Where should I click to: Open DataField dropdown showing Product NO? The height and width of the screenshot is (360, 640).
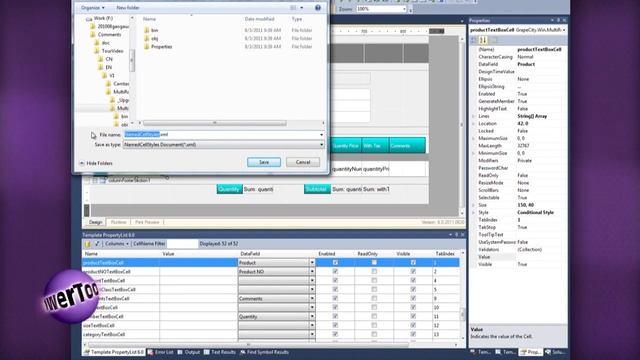click(312, 272)
